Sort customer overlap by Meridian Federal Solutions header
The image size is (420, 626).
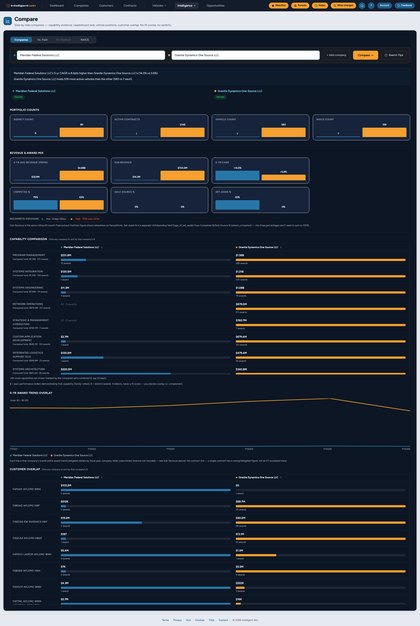82,477
